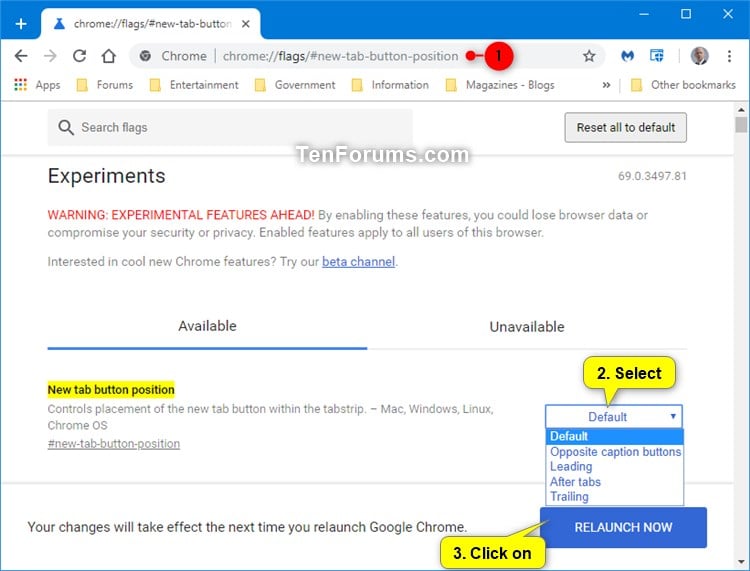Click the RELAUNCH NOW button

coord(623,527)
